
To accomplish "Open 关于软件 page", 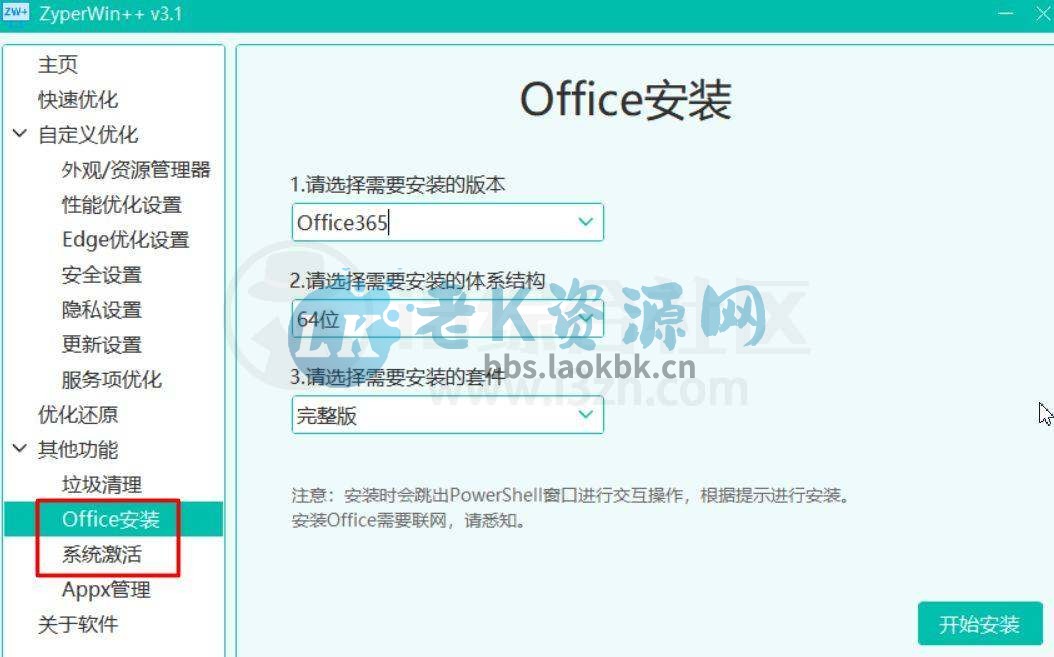I will (78, 624).
